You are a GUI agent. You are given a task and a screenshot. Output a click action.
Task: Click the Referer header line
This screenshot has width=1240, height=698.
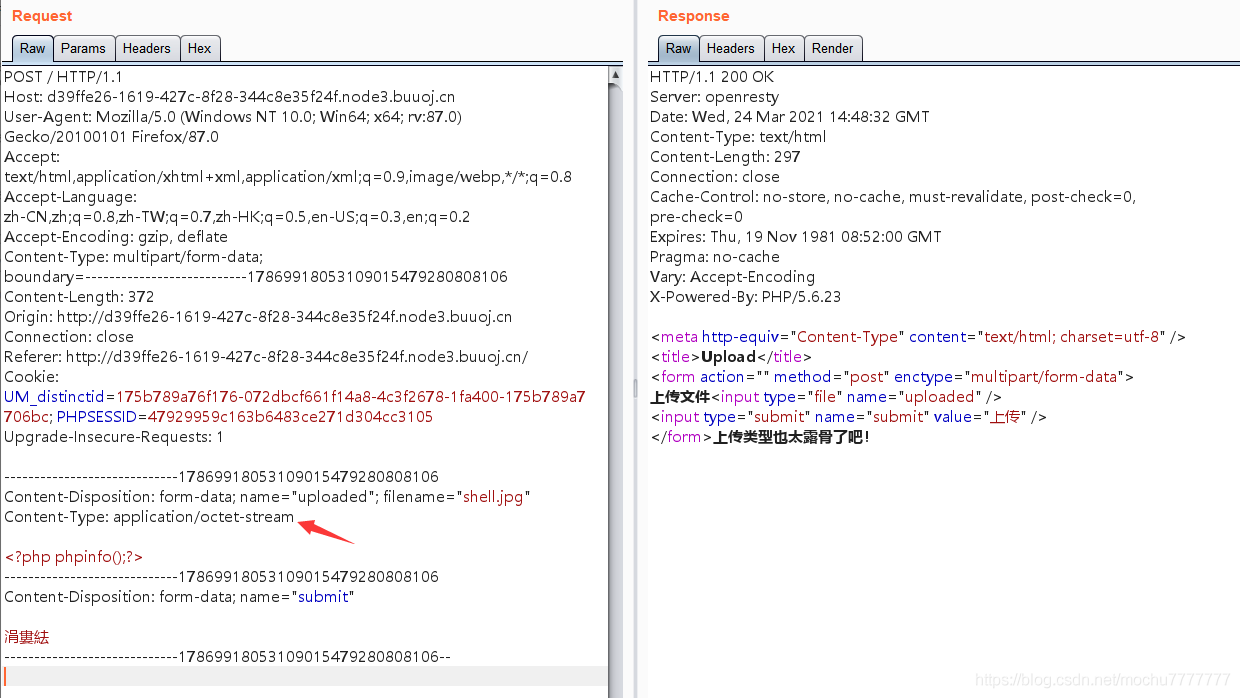pos(266,357)
